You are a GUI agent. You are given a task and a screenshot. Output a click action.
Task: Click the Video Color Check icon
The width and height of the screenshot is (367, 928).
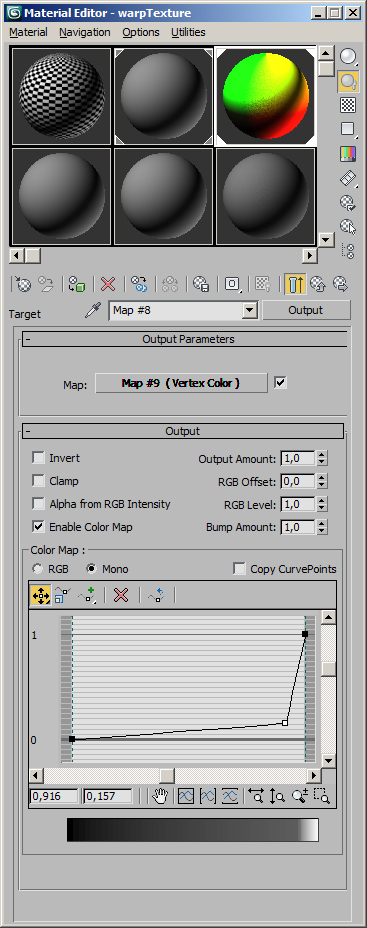tap(349, 154)
